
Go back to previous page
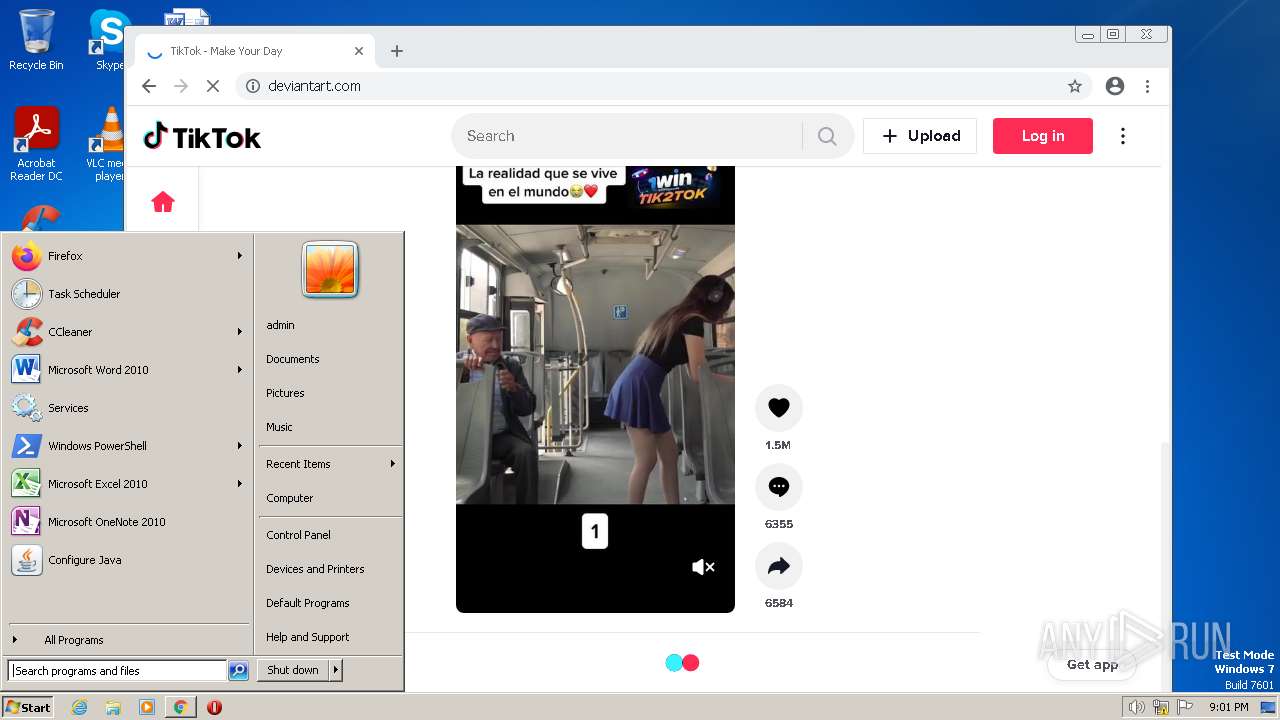149,86
